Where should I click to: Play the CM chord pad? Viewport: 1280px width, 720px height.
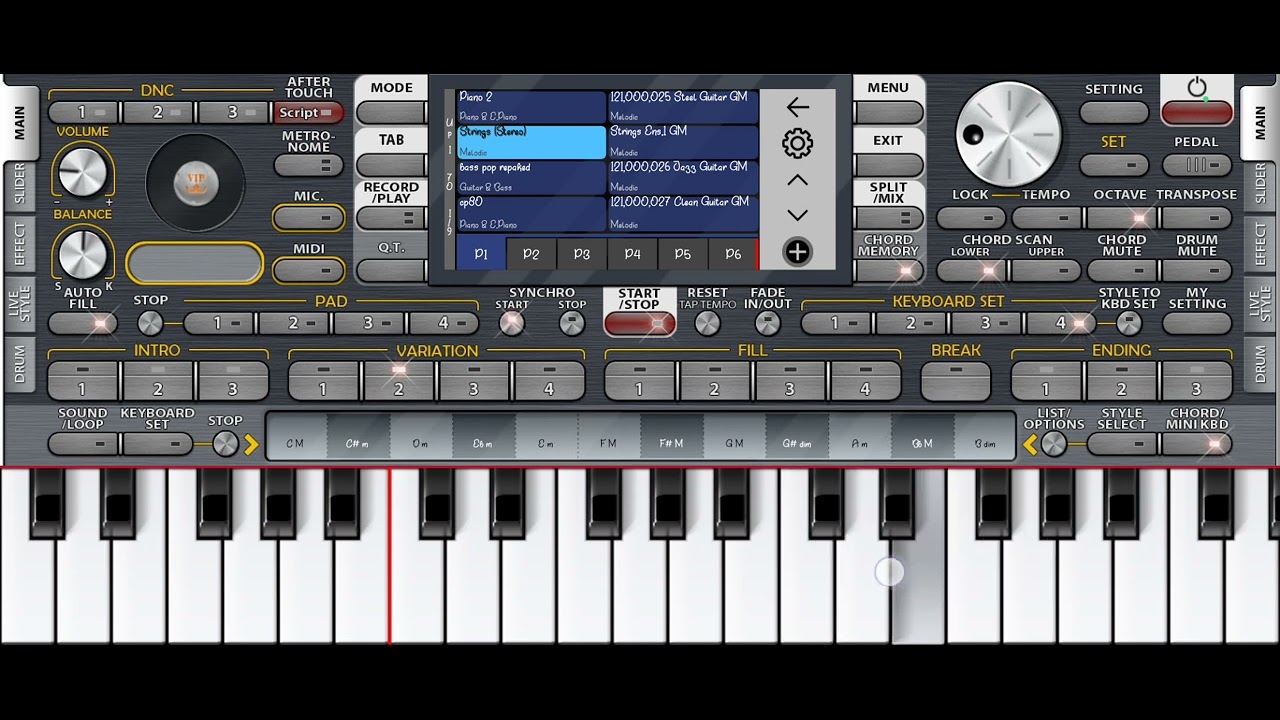(295, 443)
